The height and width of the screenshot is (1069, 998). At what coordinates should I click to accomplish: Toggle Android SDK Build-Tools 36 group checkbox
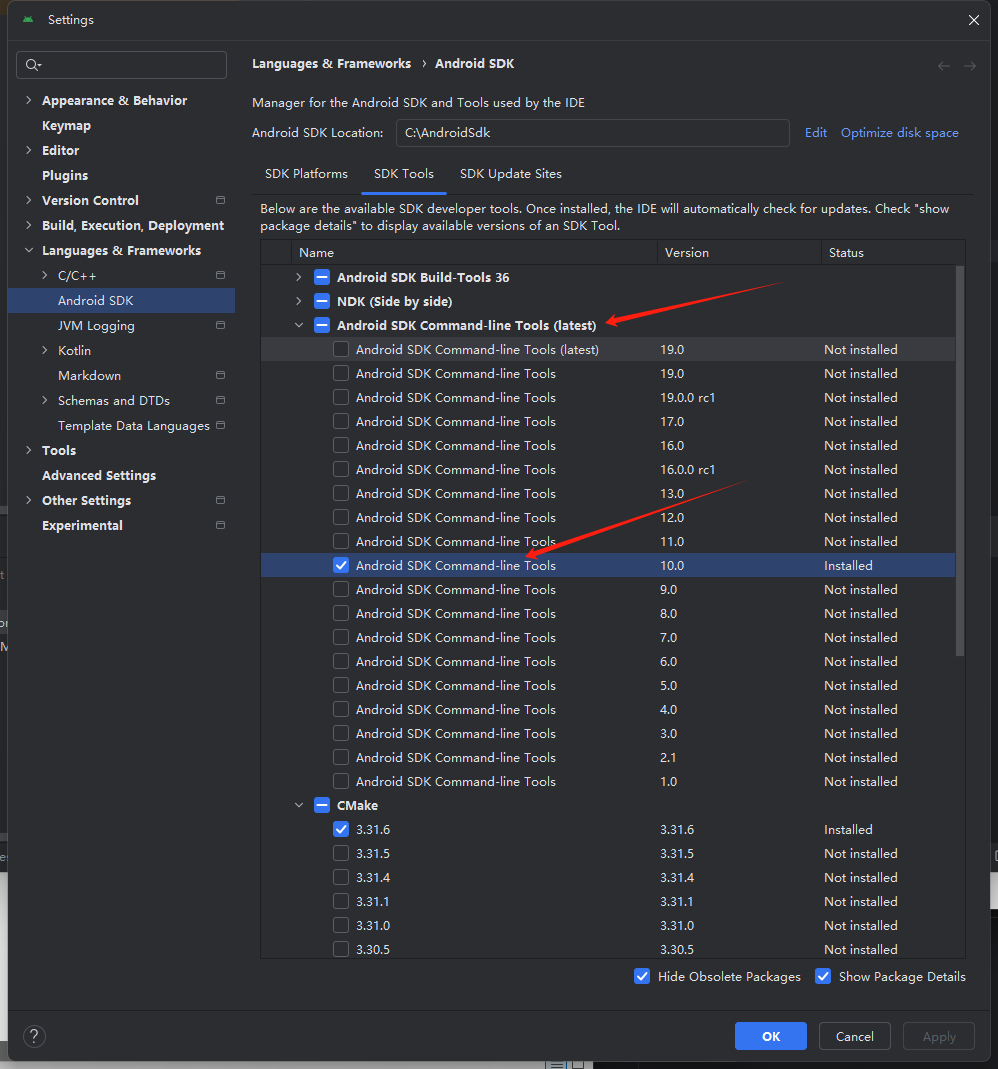pyautogui.click(x=322, y=277)
